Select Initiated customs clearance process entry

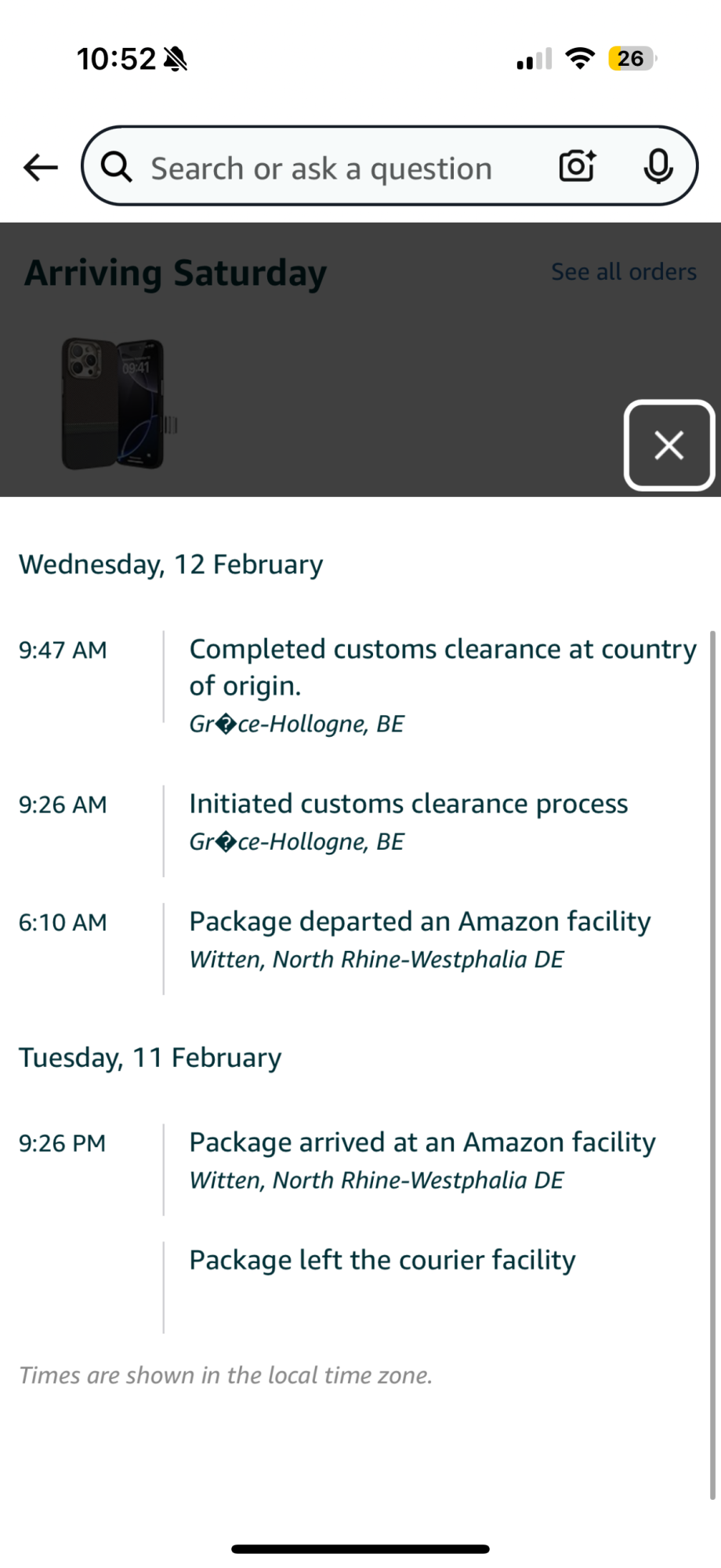pos(408,822)
